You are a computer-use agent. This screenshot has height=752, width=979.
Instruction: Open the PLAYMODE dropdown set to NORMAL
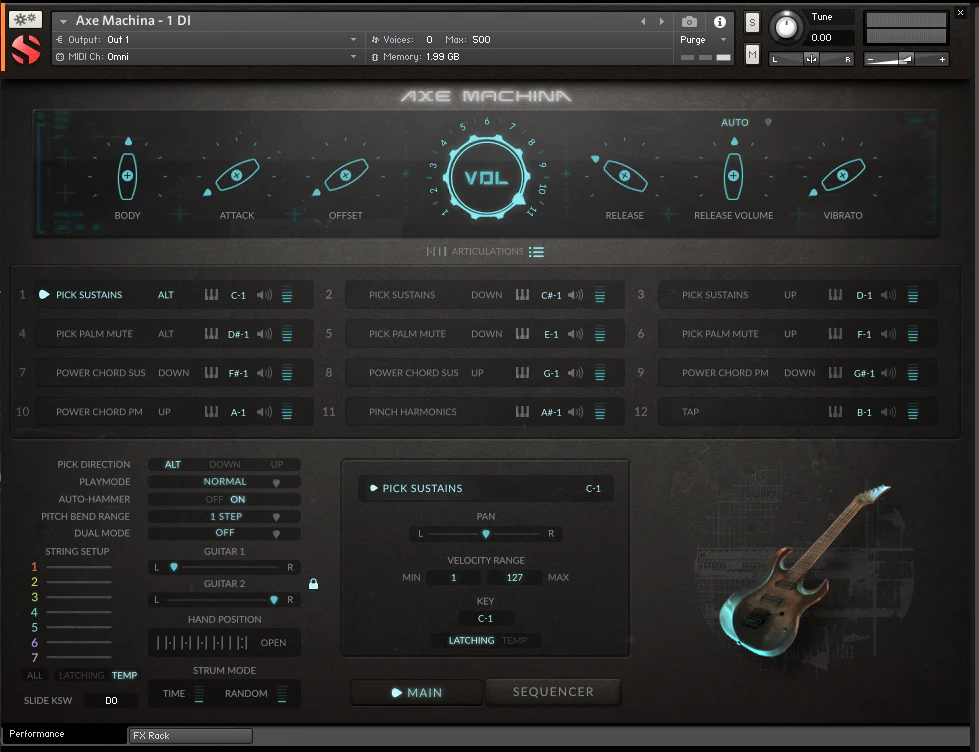pyautogui.click(x=223, y=481)
